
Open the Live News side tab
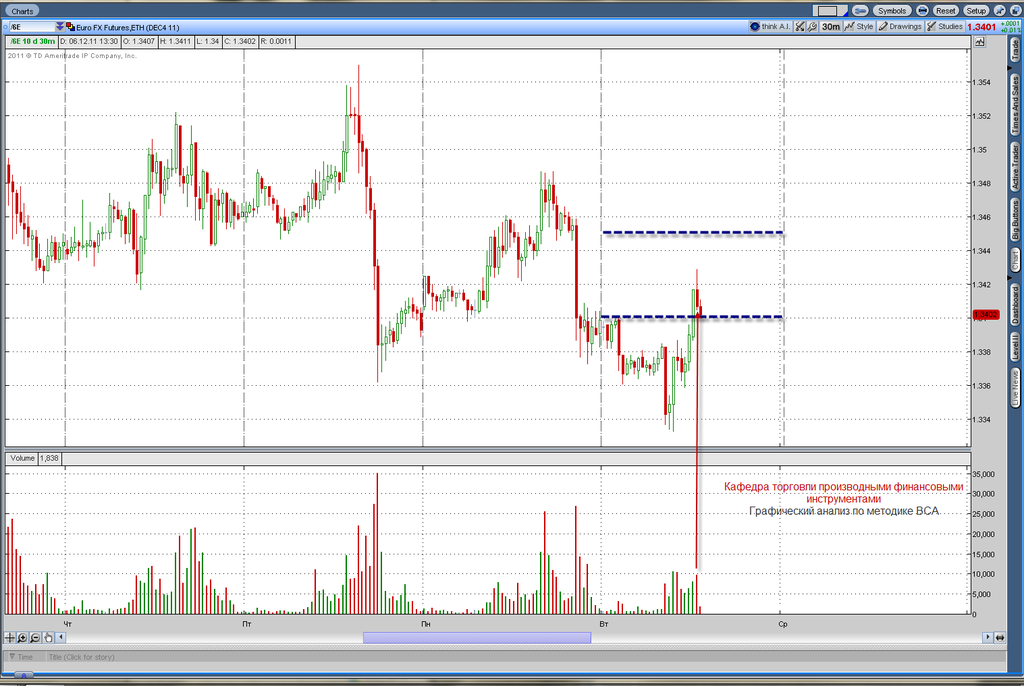[1015, 388]
